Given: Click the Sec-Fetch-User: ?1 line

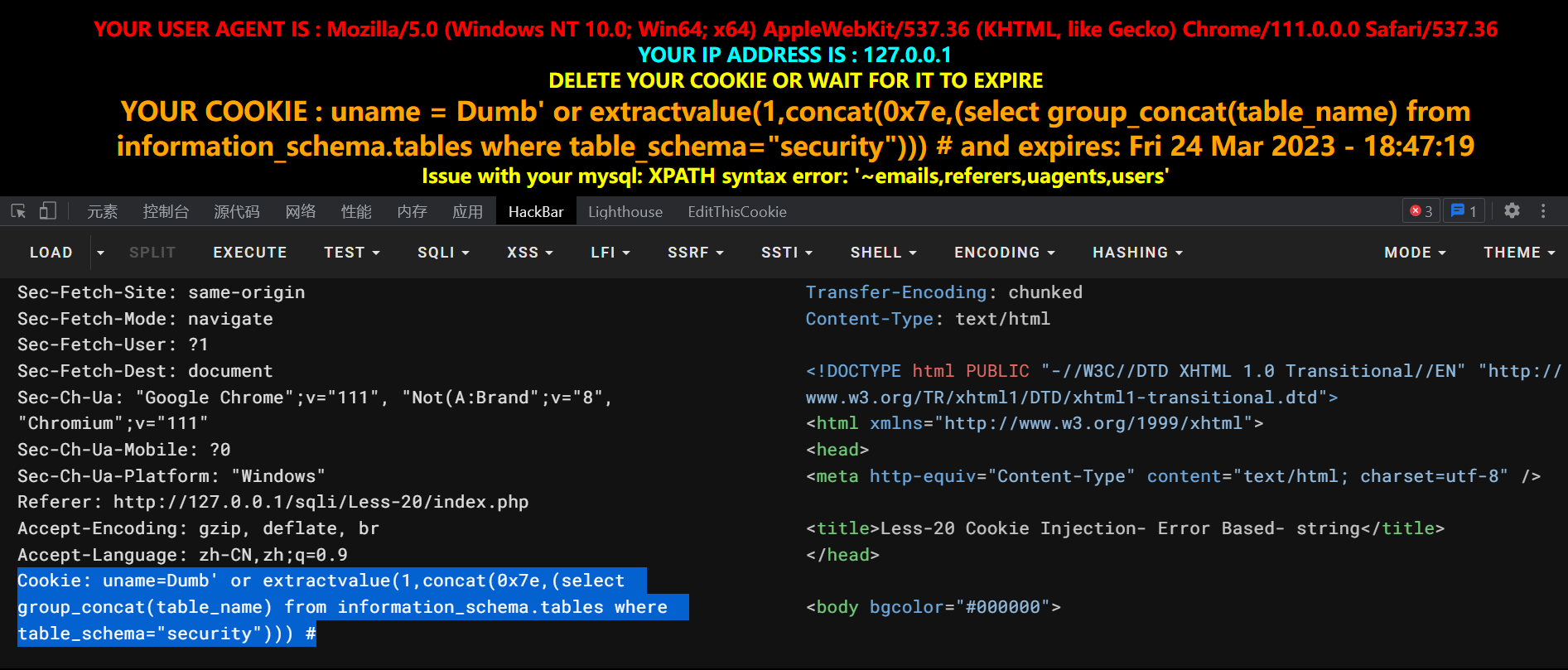Looking at the screenshot, I should pos(113,345).
